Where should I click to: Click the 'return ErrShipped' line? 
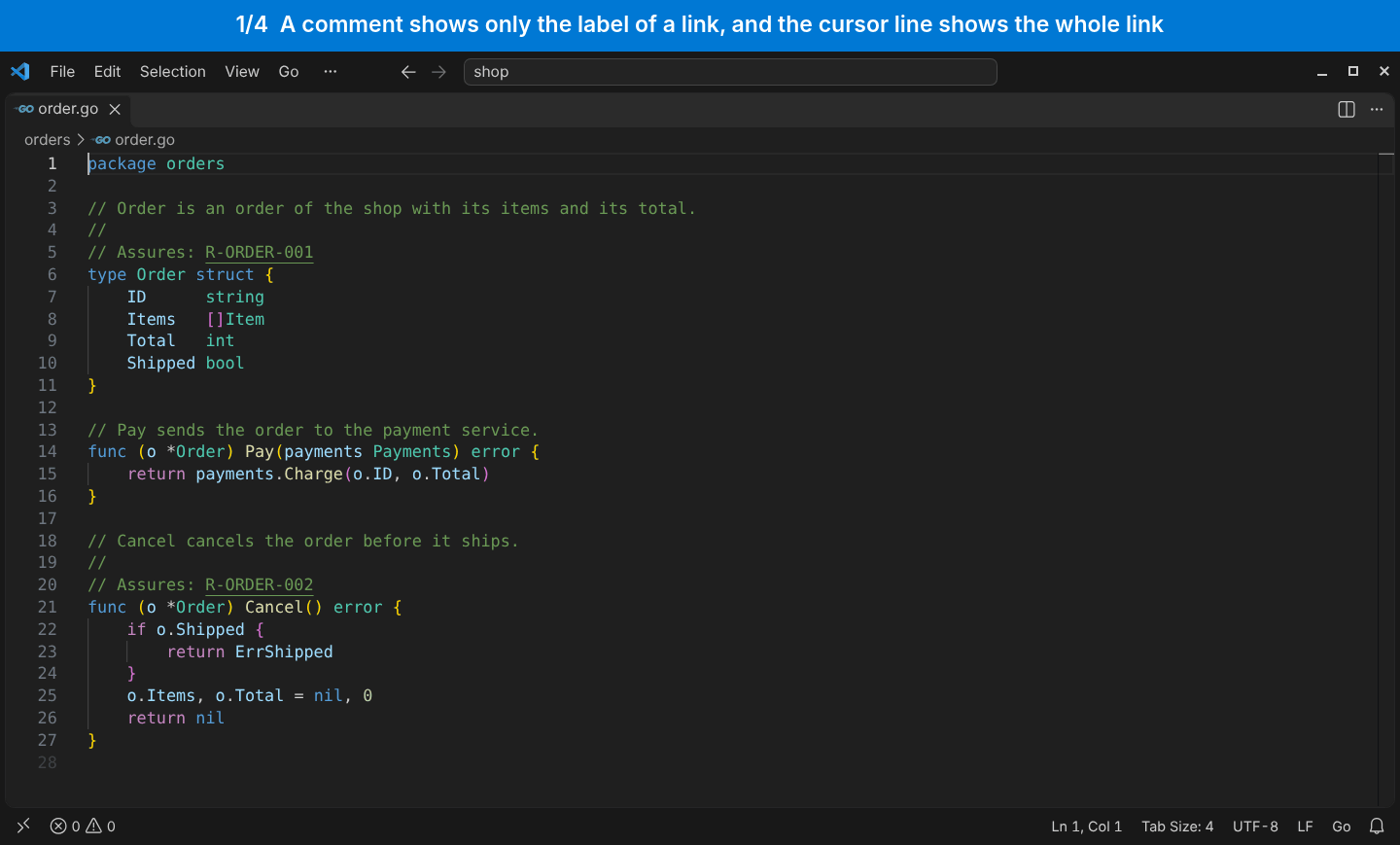[x=250, y=652]
